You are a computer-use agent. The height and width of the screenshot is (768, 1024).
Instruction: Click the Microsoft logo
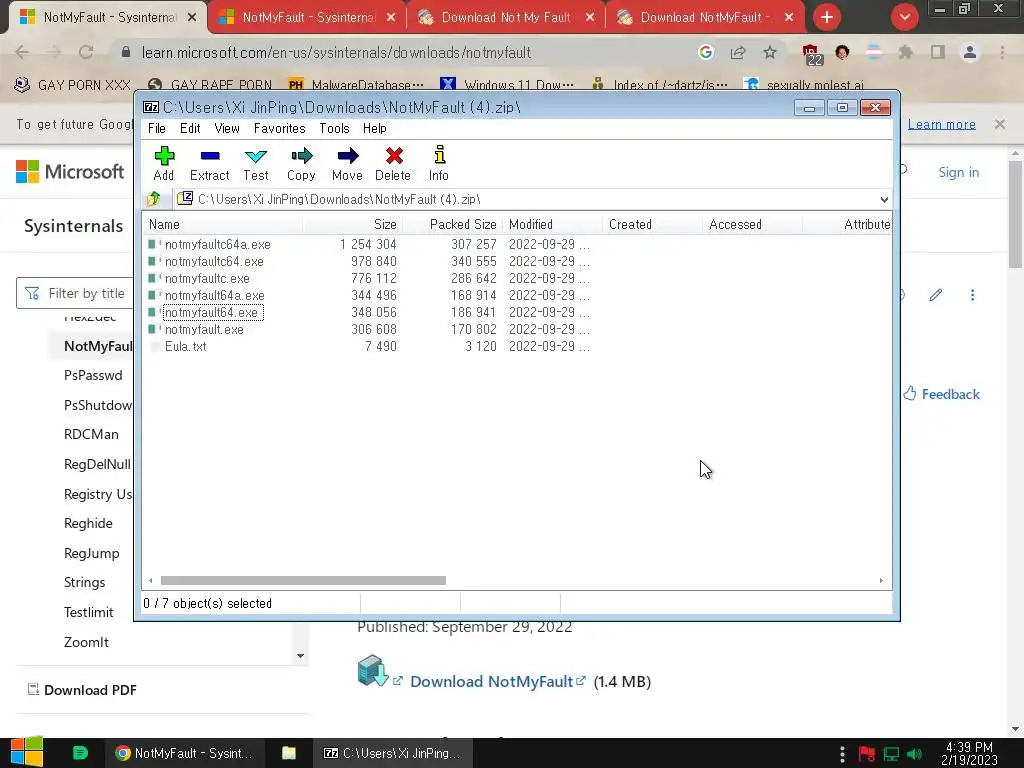70,172
